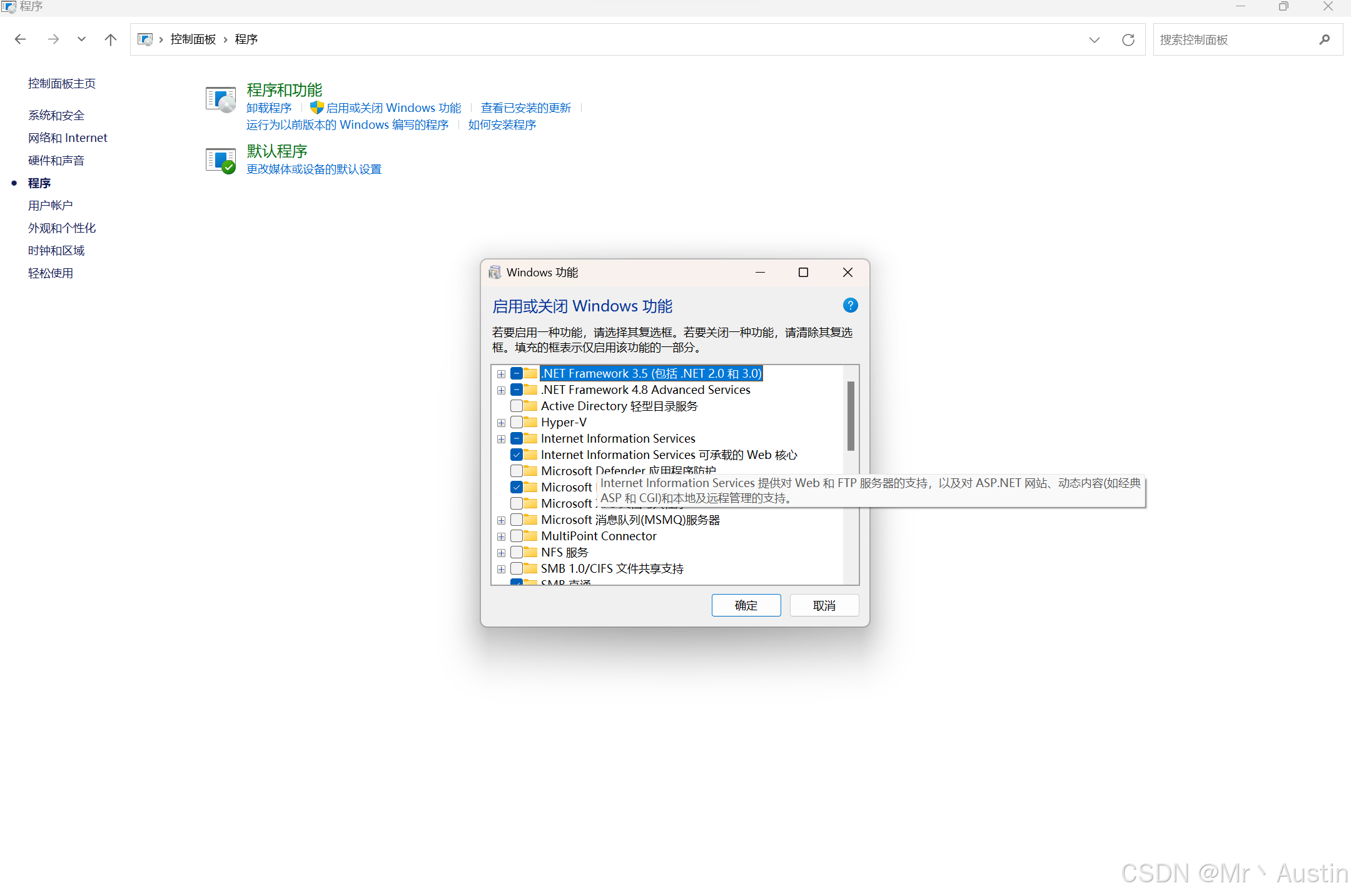Open 查看已安装的更新 link
Image resolution: width=1351 pixels, height=896 pixels.
pos(526,108)
